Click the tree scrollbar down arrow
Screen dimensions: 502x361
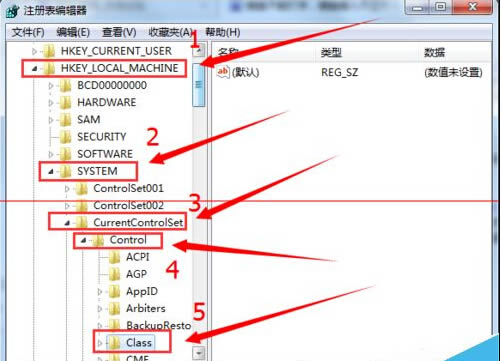click(x=199, y=353)
